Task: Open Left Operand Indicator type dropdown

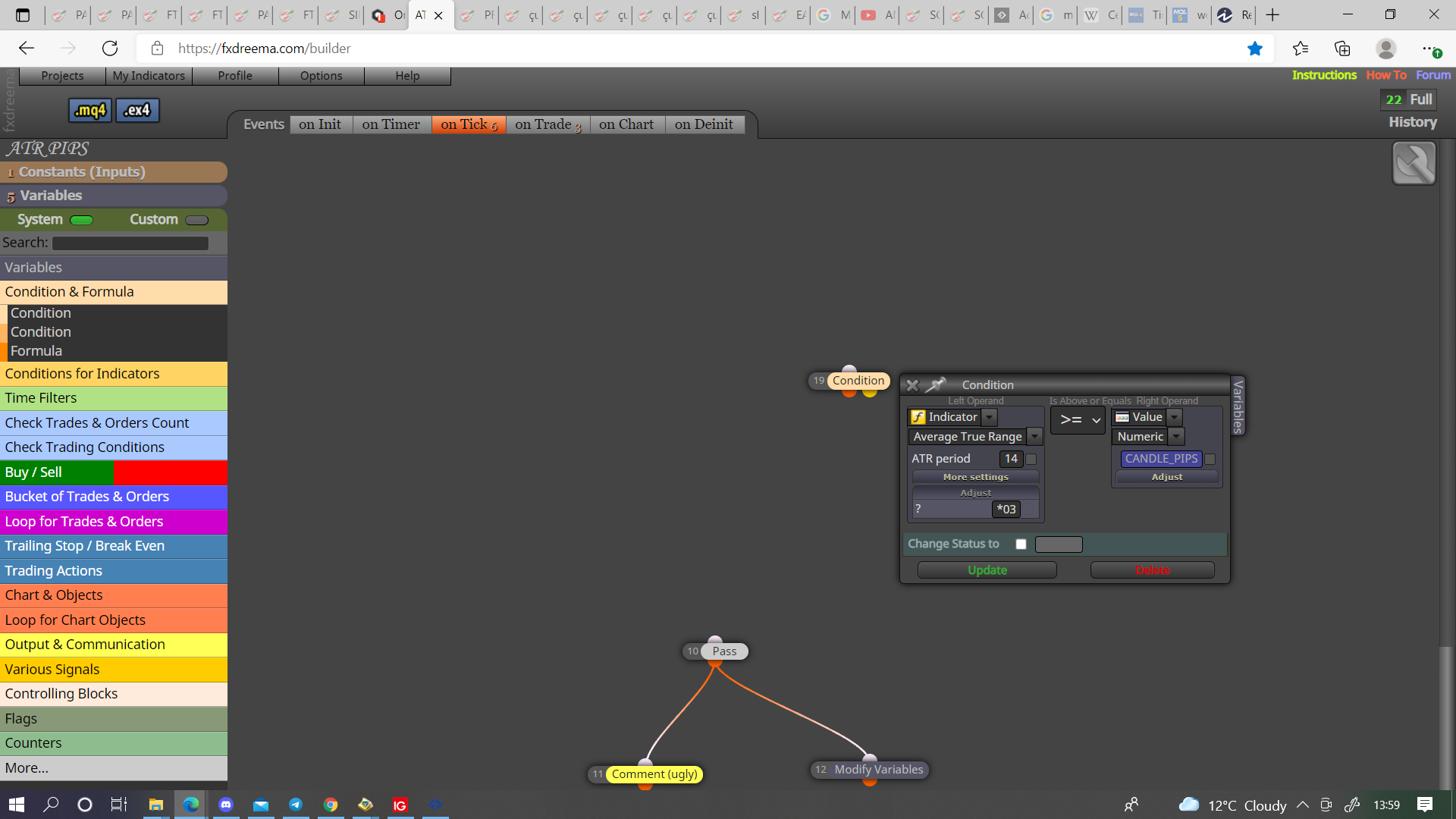Action: [x=989, y=417]
